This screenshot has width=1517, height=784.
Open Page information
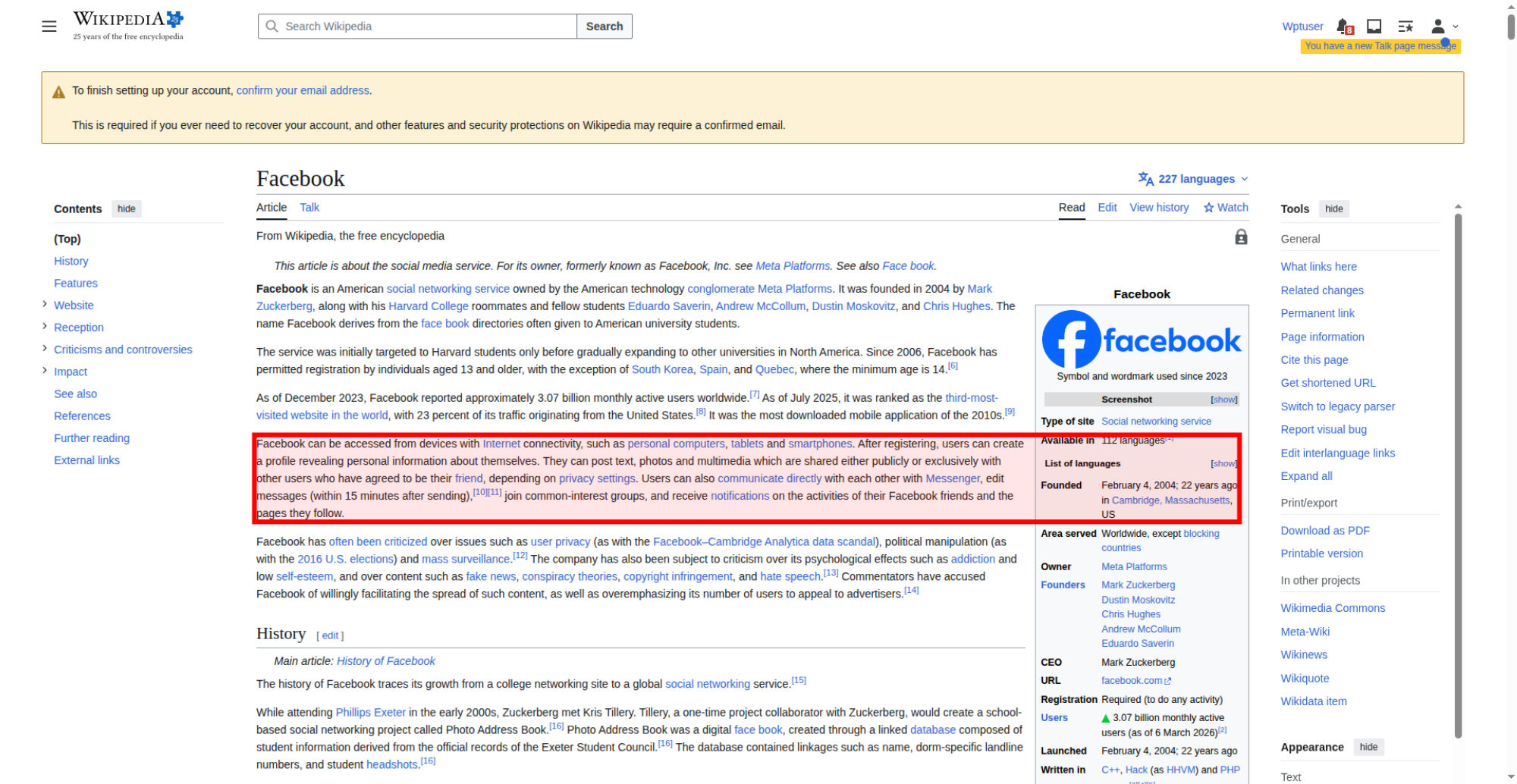pos(1322,337)
